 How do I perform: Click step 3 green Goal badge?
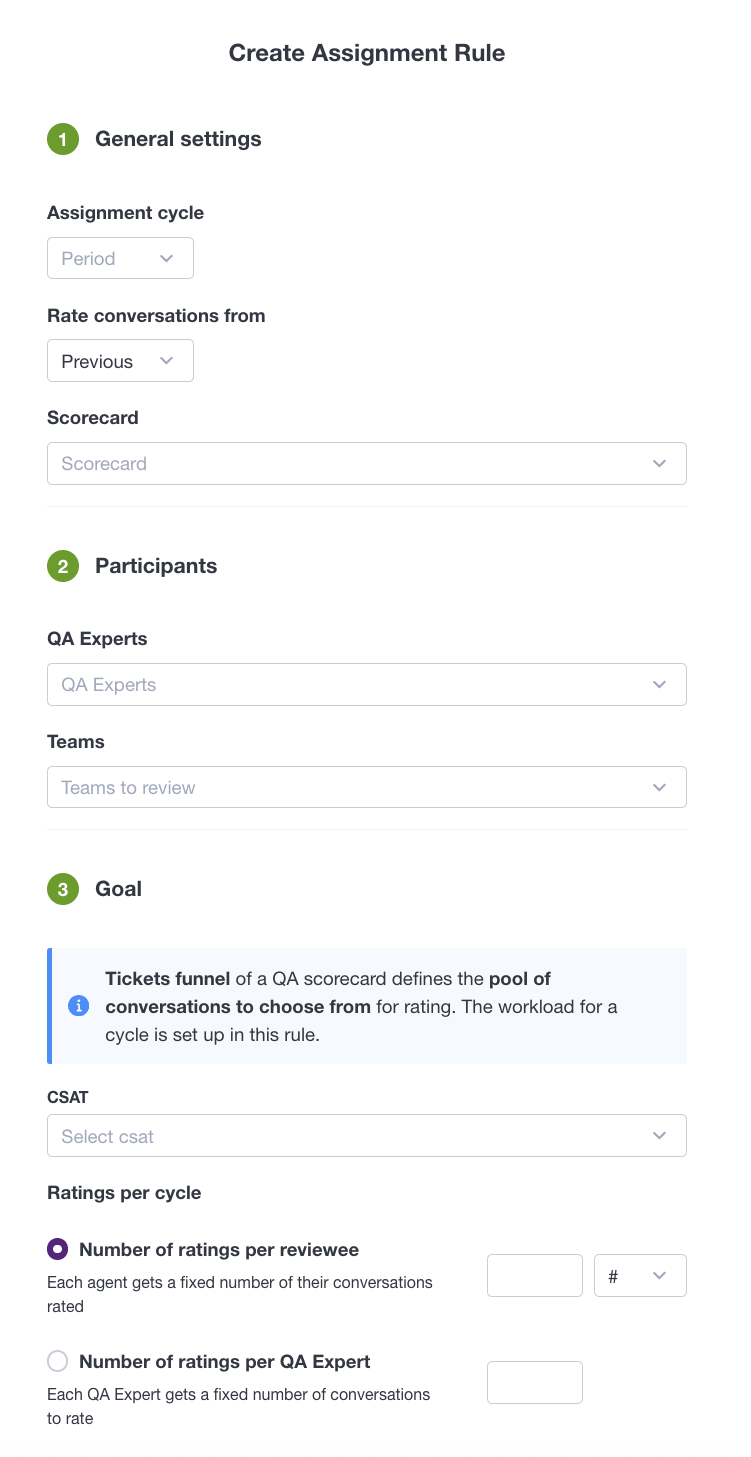pyautogui.click(x=63, y=889)
